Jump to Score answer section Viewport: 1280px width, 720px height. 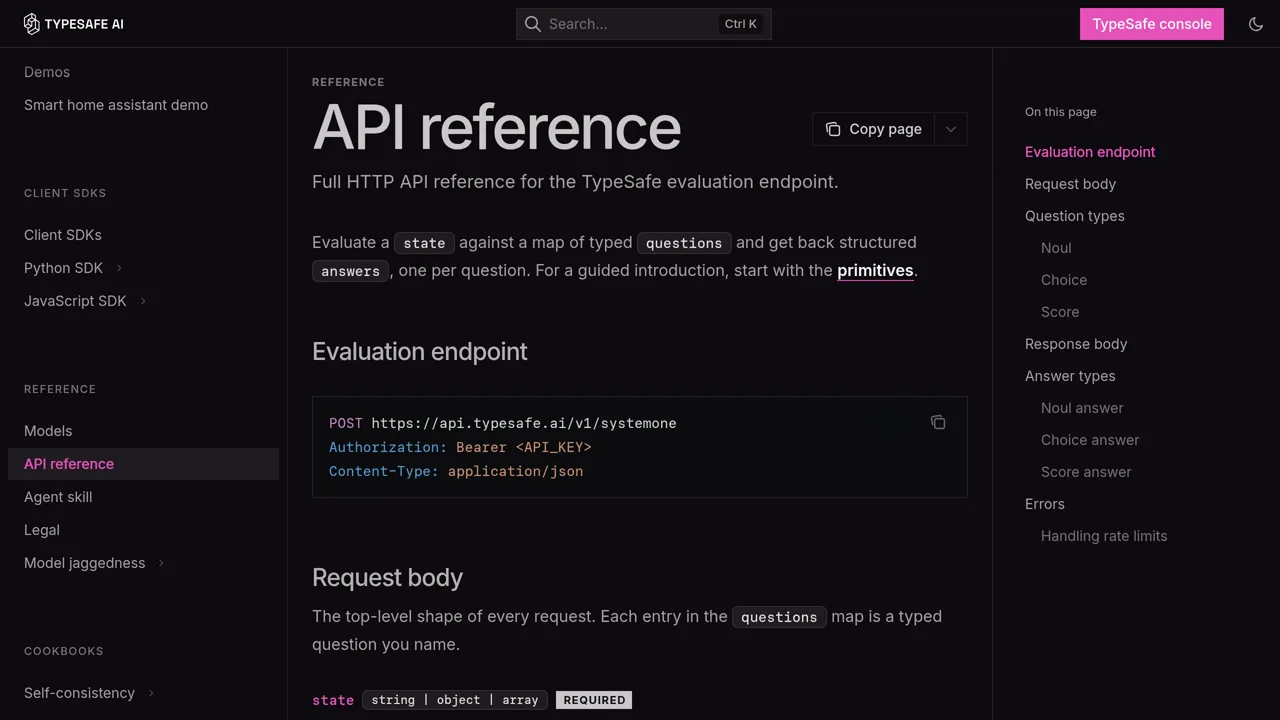click(x=1086, y=472)
